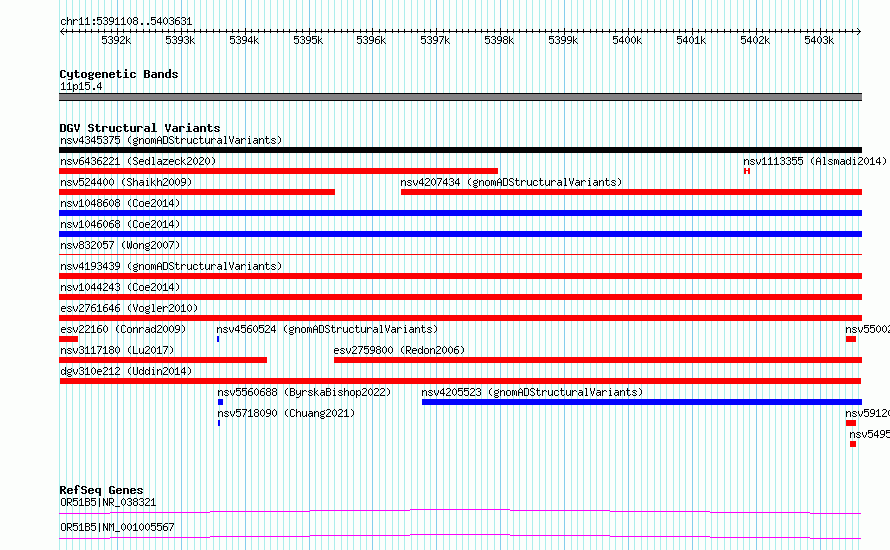Select the 5393k ruler position label

coord(180,40)
